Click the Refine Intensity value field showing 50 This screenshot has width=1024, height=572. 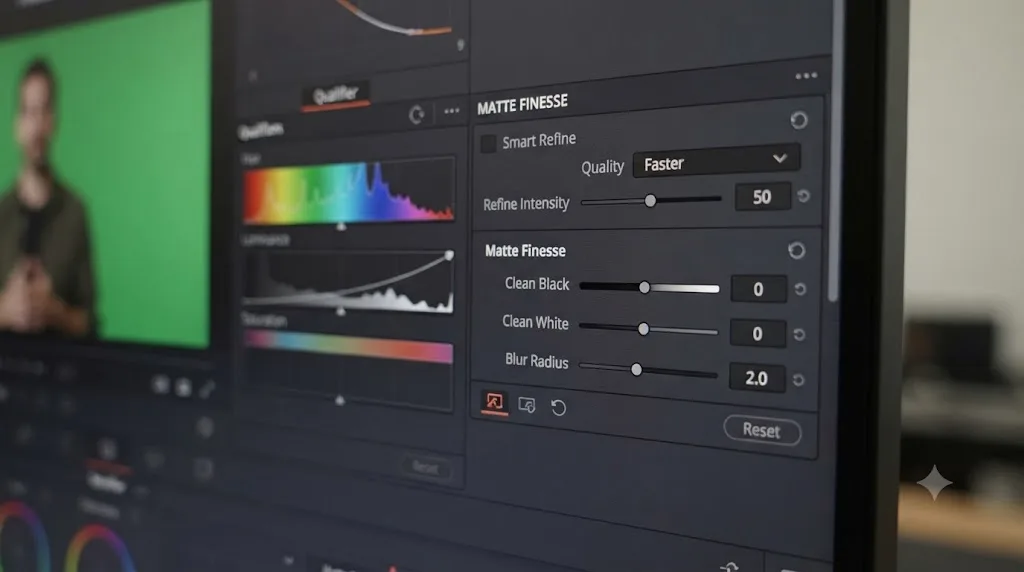coord(762,197)
